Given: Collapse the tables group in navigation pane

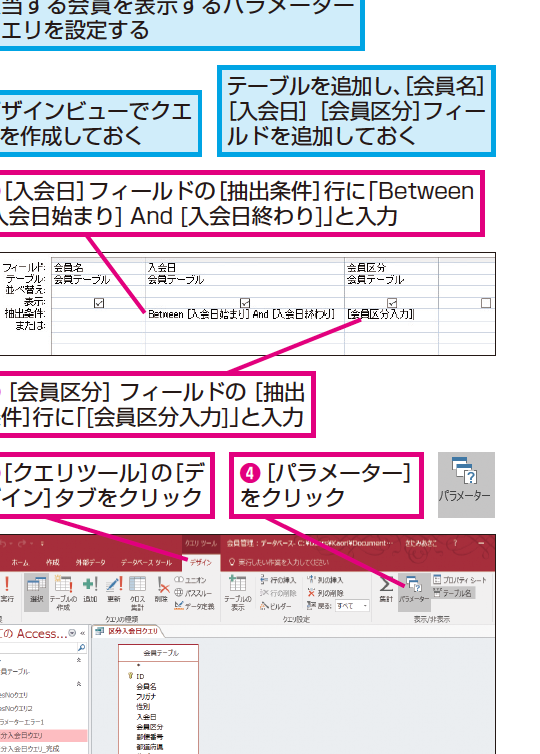Looking at the screenshot, I should 79,661.
